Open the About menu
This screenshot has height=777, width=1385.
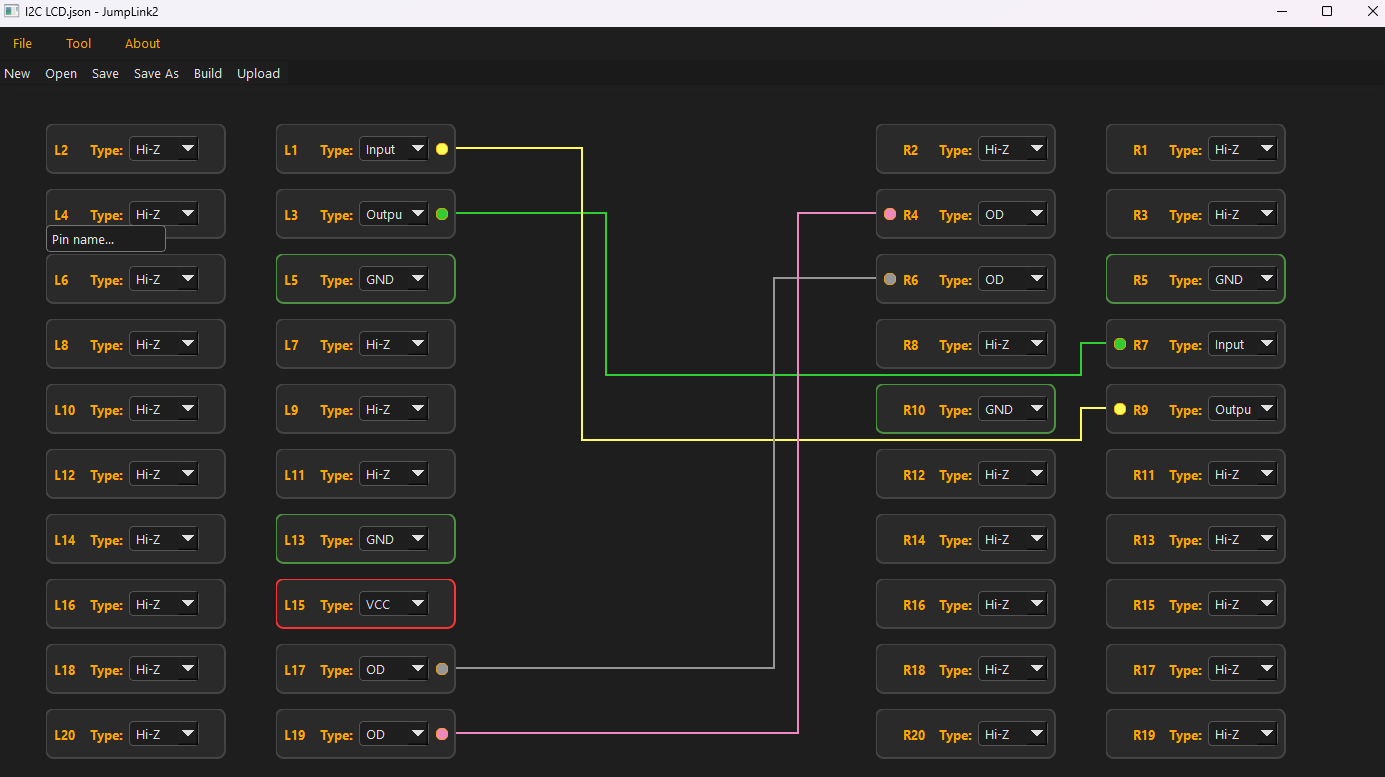coord(142,43)
